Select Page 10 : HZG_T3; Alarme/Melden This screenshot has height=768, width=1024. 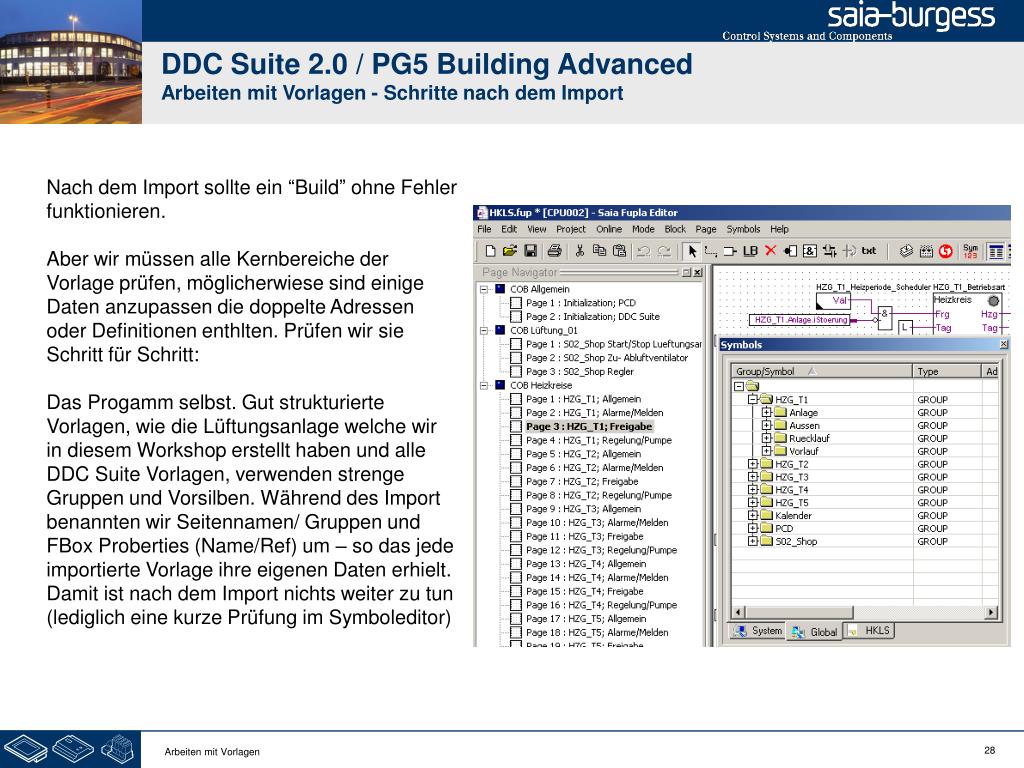click(x=597, y=522)
